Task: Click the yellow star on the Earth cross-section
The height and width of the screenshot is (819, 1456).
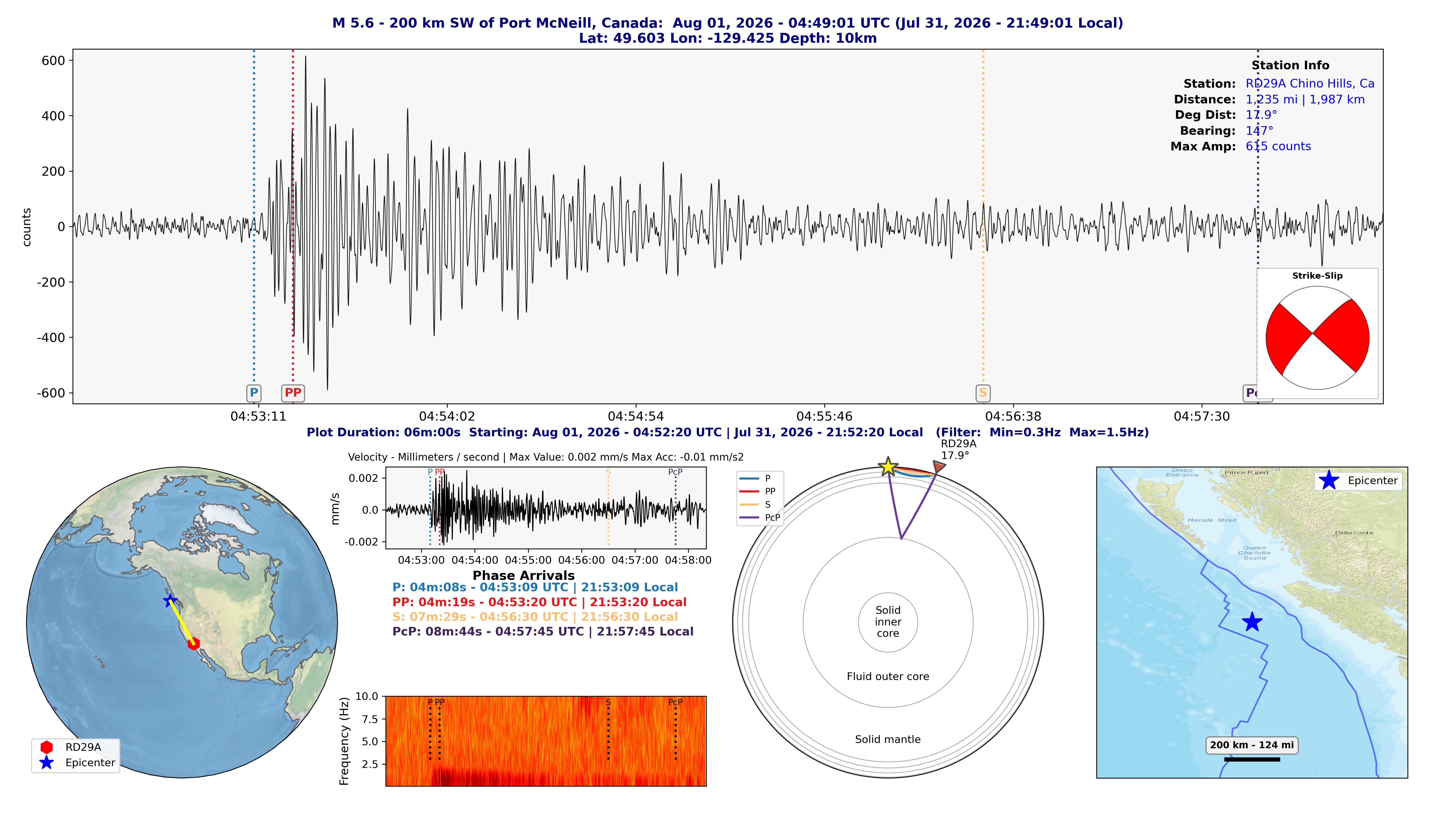Action: pos(888,467)
